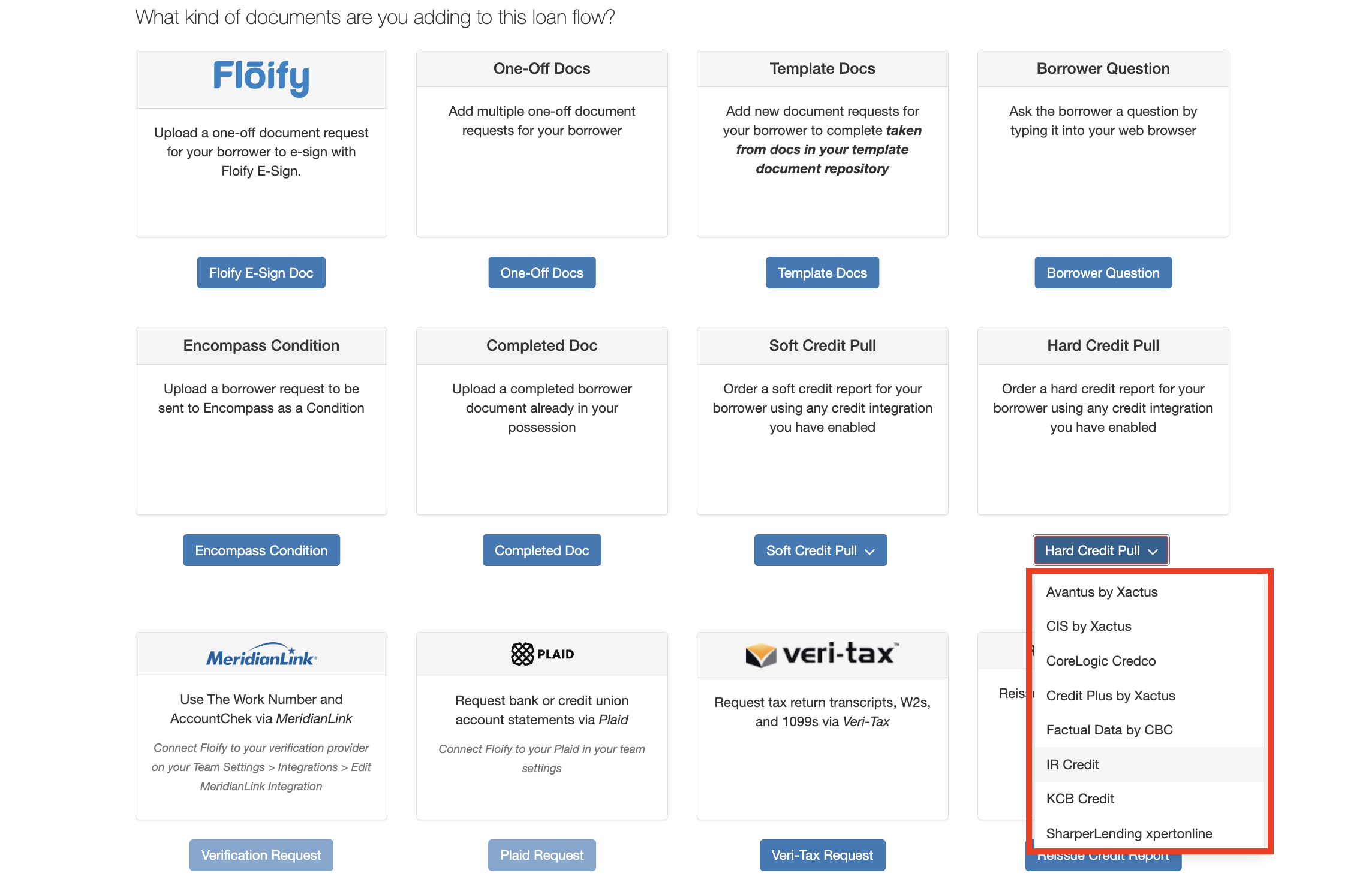Choose SharperLending xpertonline provider

click(x=1129, y=833)
